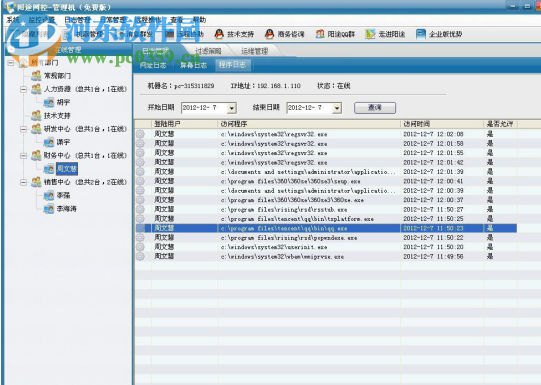The image size is (541, 385).
Task: Collapse the 销售中心 tree node
Action: click(23, 182)
